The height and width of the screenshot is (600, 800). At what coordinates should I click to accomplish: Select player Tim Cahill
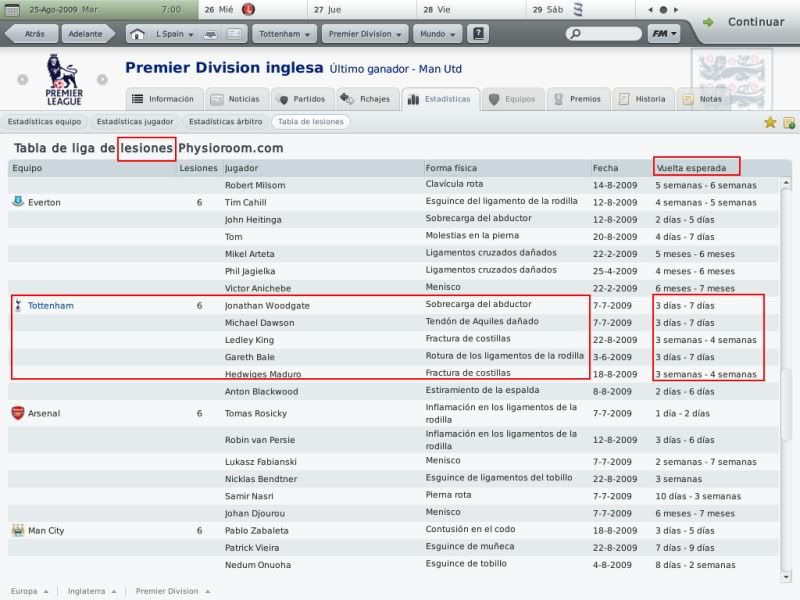point(245,203)
